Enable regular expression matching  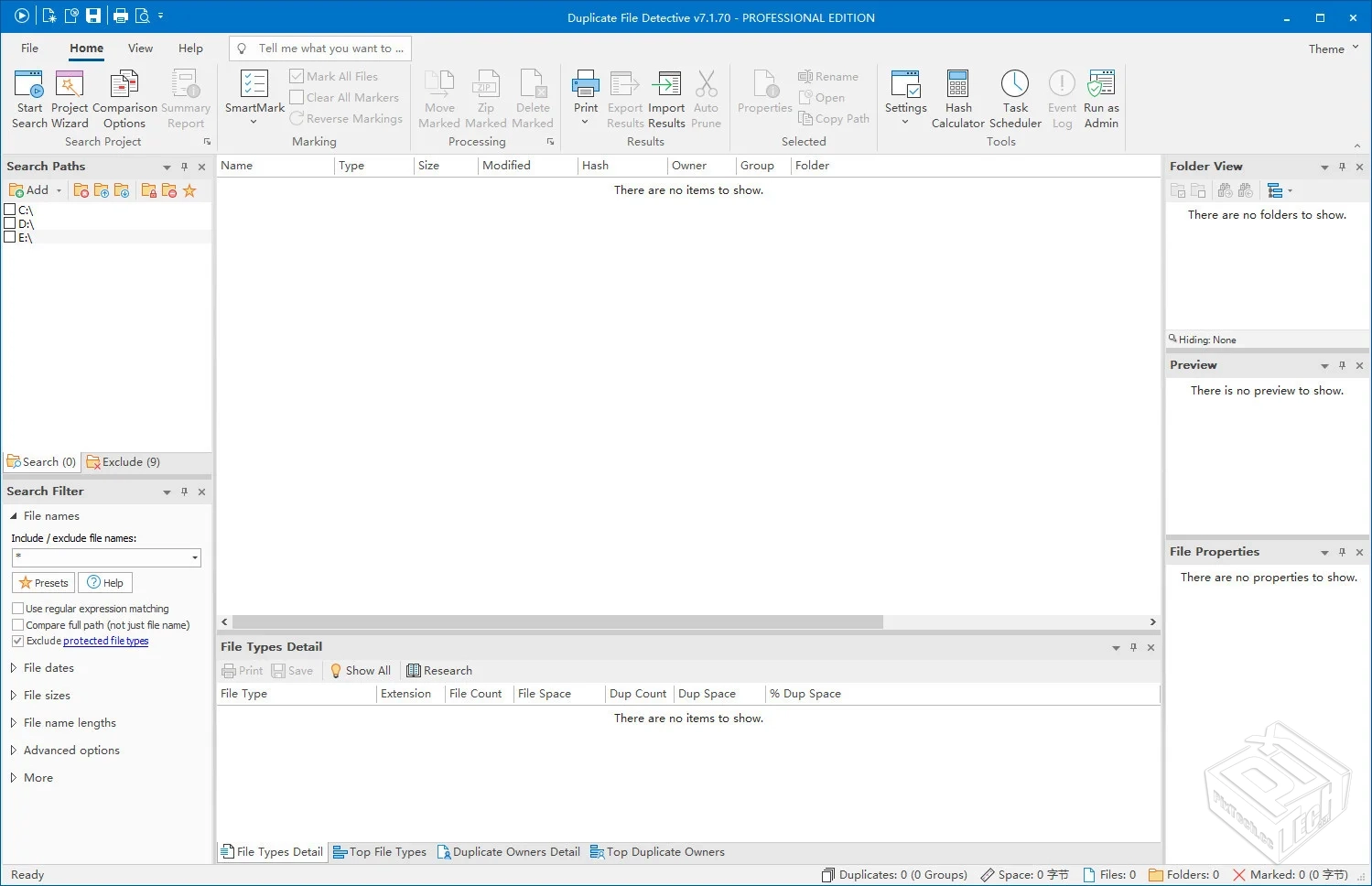pos(18,608)
